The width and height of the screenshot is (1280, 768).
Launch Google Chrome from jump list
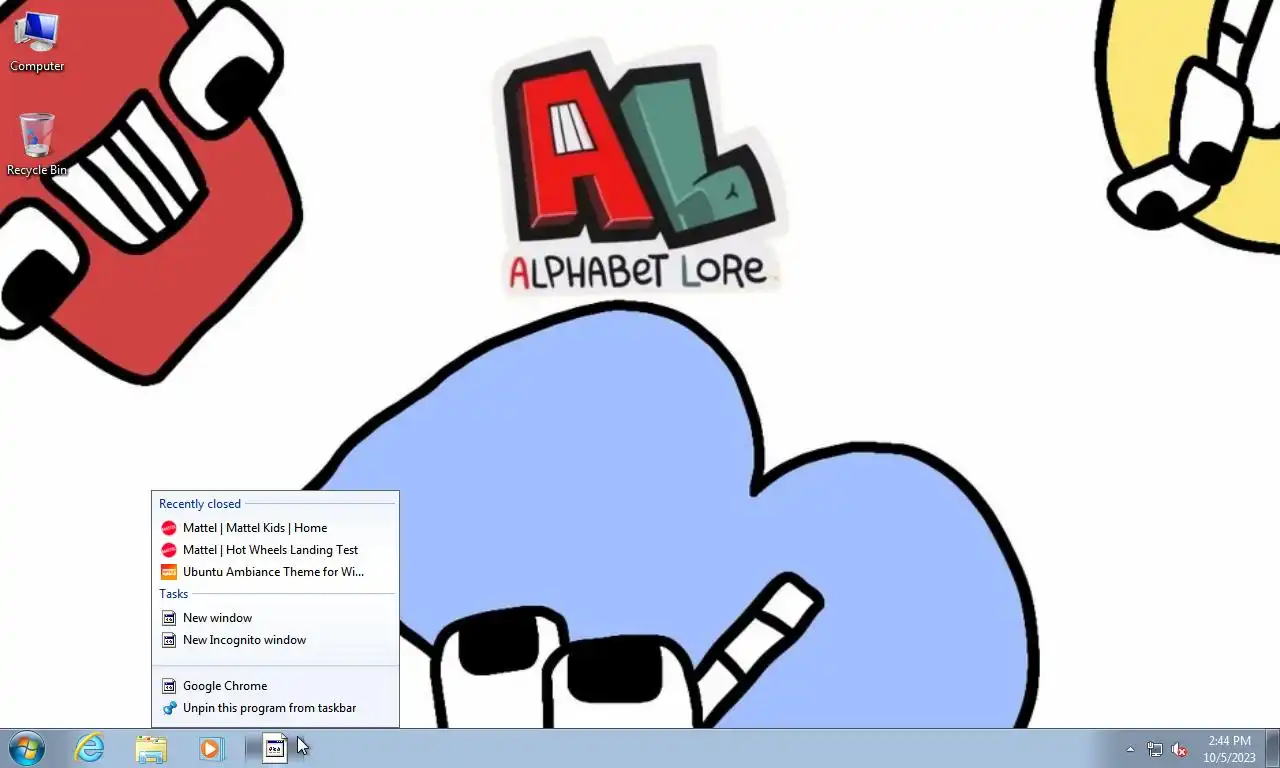[275, 686]
